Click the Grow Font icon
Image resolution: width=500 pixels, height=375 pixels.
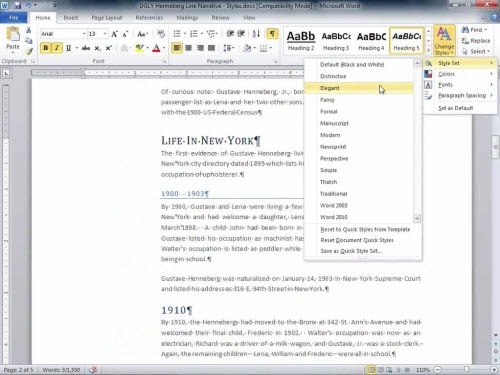(x=114, y=34)
